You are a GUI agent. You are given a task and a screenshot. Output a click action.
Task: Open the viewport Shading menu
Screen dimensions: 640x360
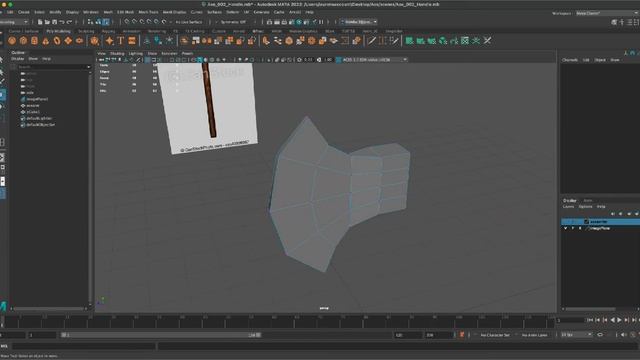coord(117,53)
